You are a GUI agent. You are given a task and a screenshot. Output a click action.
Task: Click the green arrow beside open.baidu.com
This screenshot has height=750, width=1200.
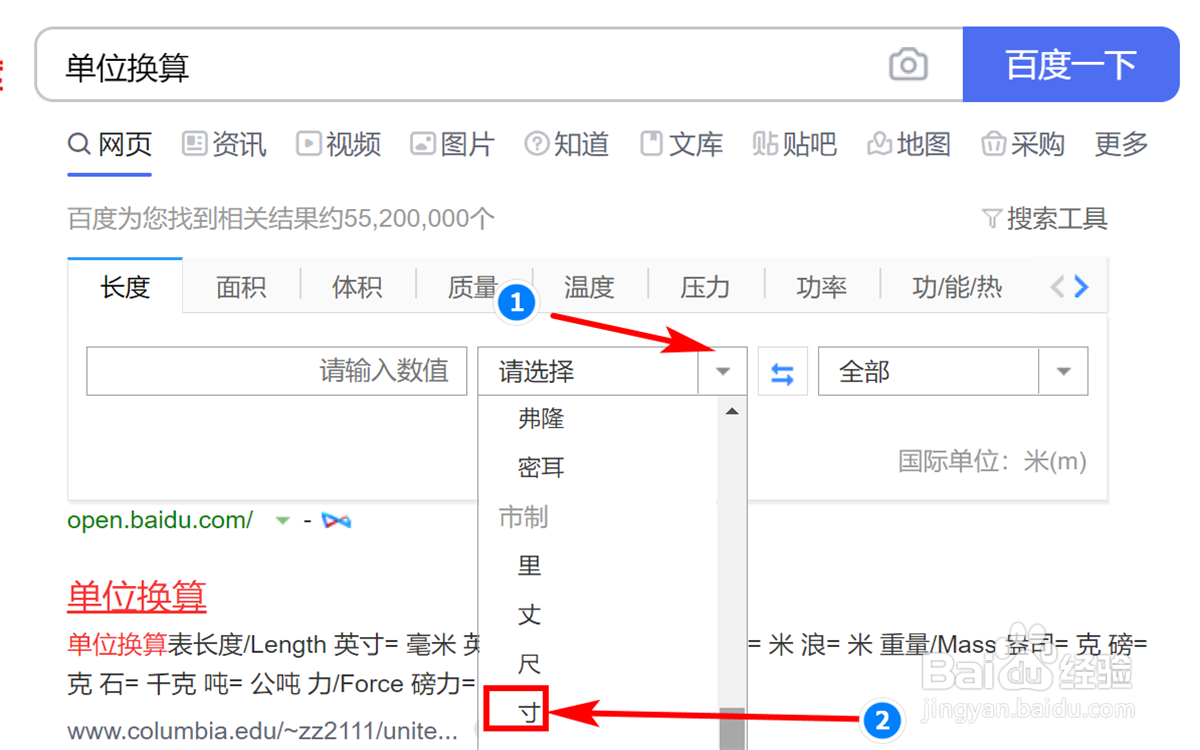point(283,521)
